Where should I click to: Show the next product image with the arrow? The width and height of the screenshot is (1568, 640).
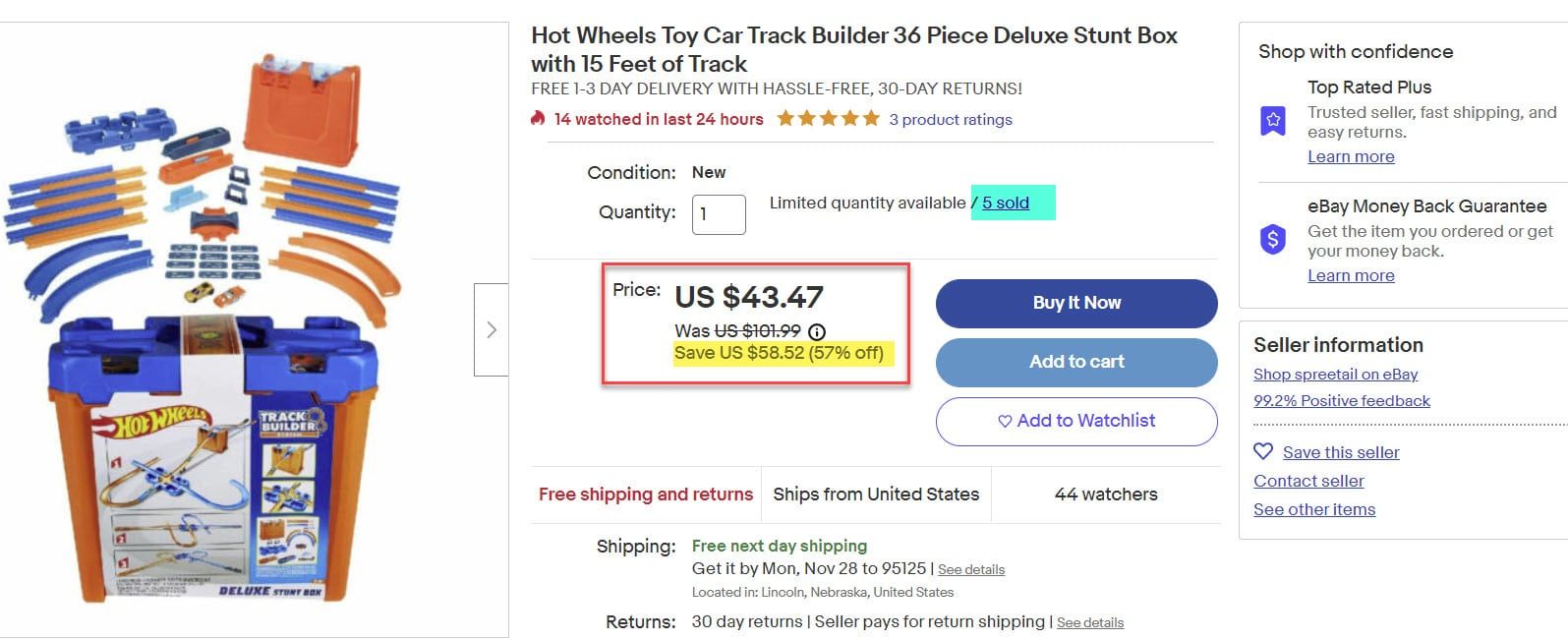[x=492, y=329]
